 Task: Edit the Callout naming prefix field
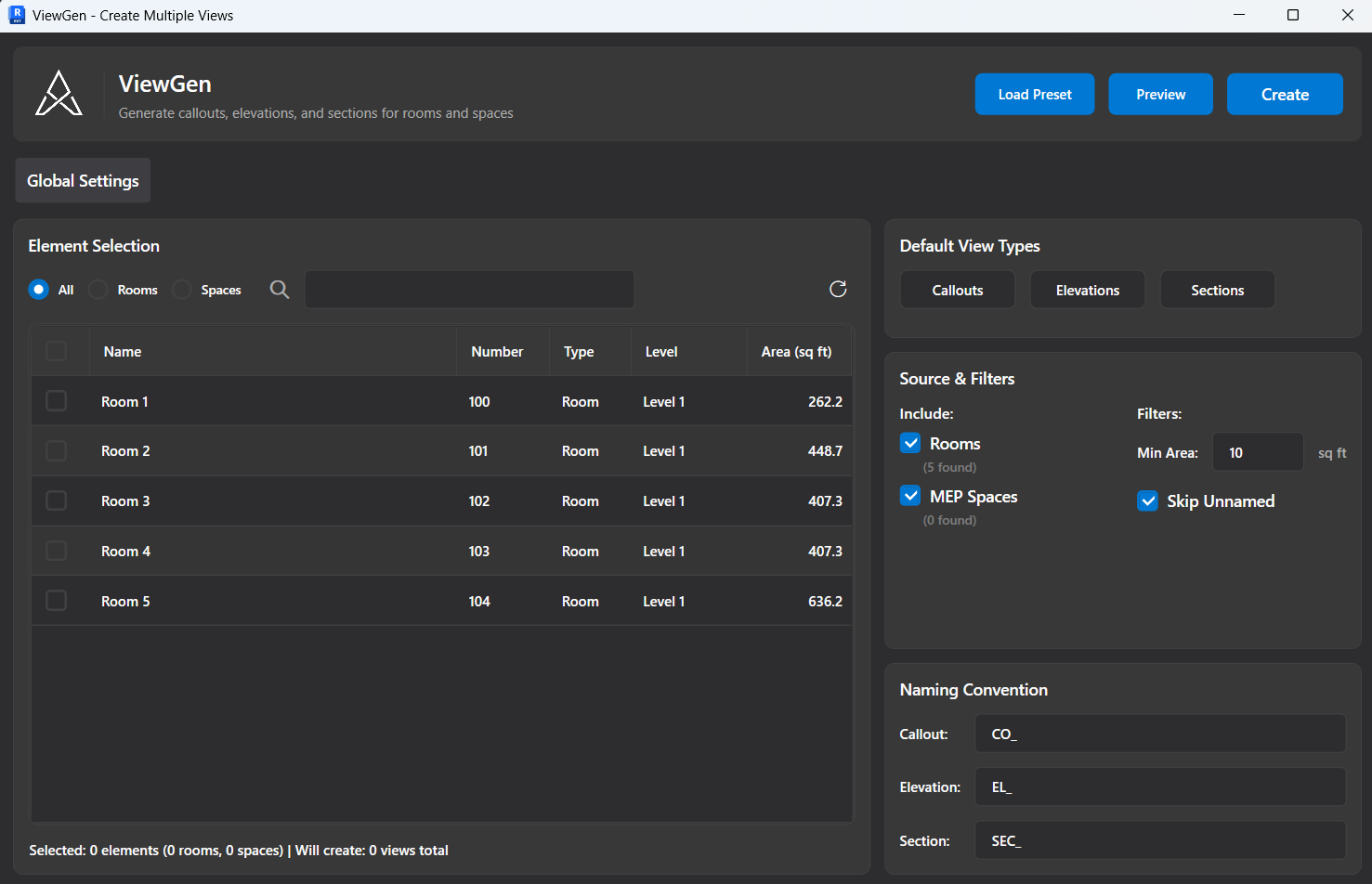point(1160,734)
